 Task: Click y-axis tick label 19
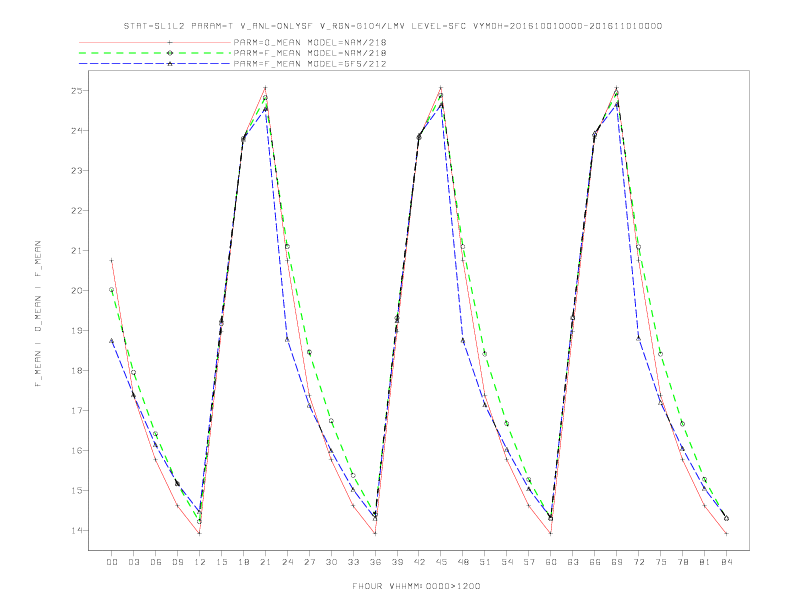77,331
